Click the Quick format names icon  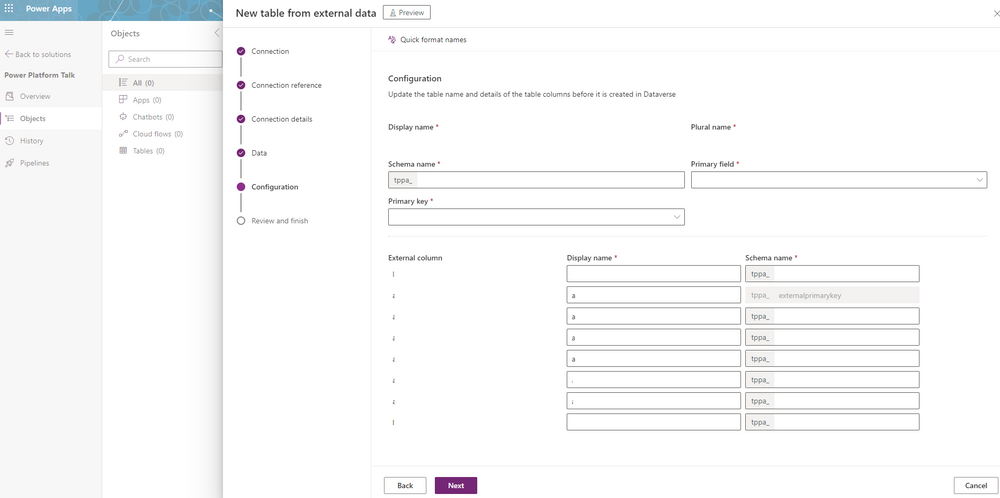tap(392, 40)
